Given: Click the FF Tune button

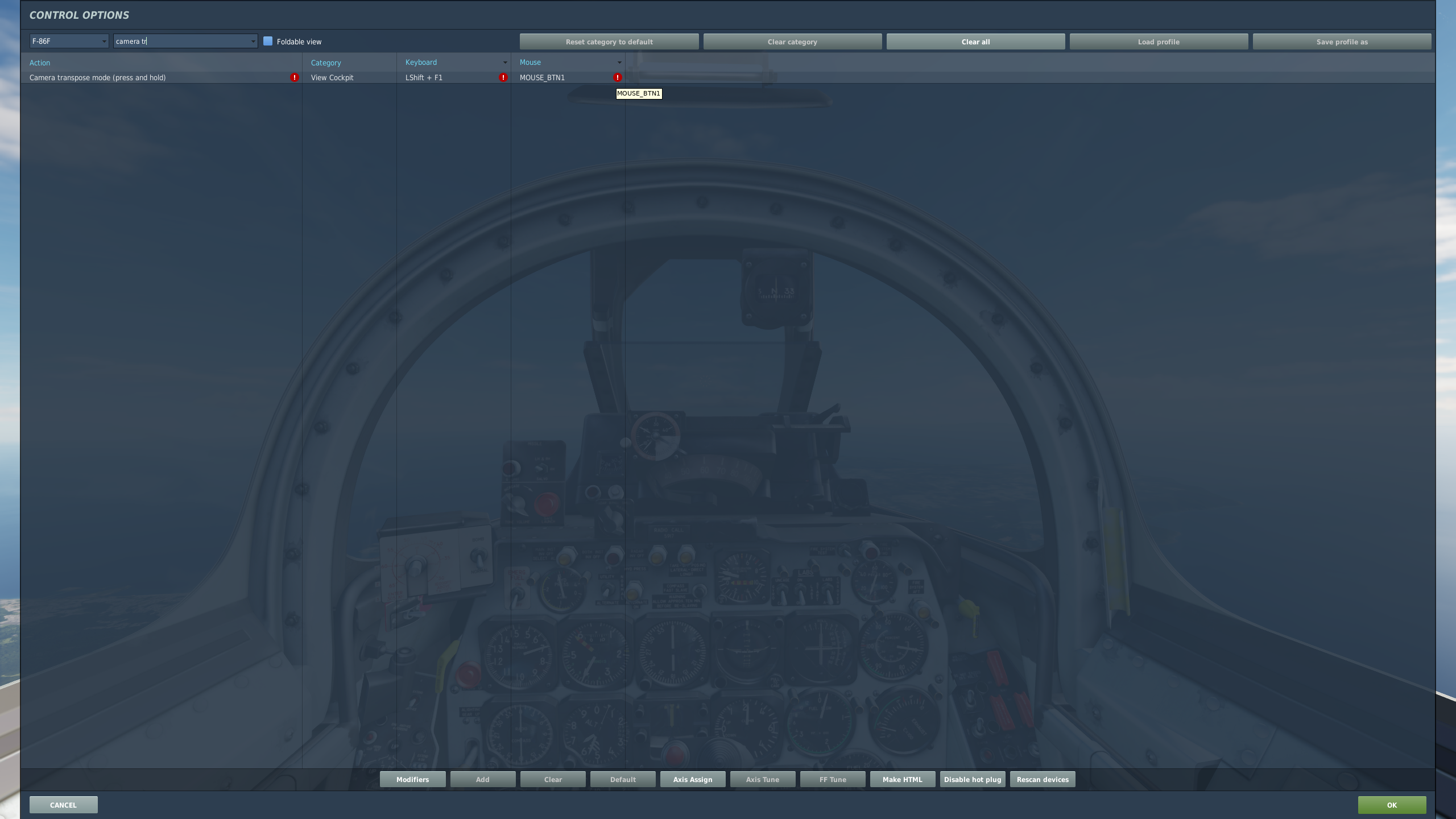Looking at the screenshot, I should tap(833, 779).
